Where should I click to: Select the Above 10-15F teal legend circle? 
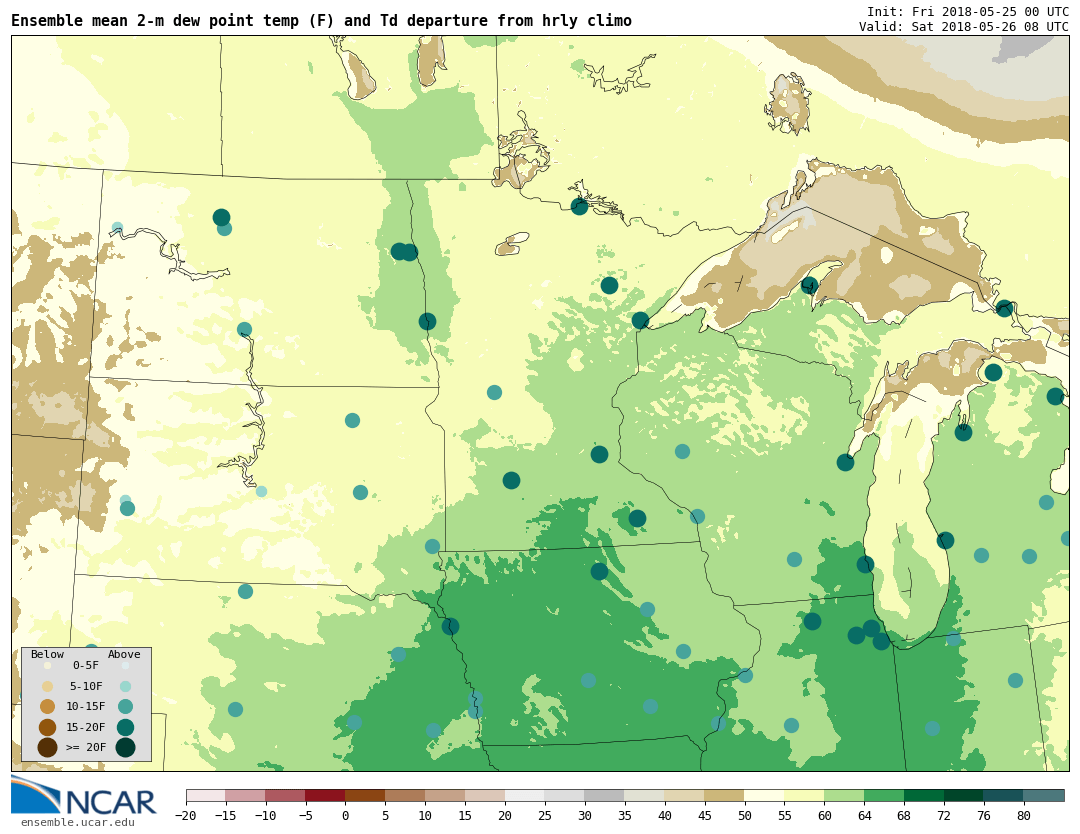[125, 706]
